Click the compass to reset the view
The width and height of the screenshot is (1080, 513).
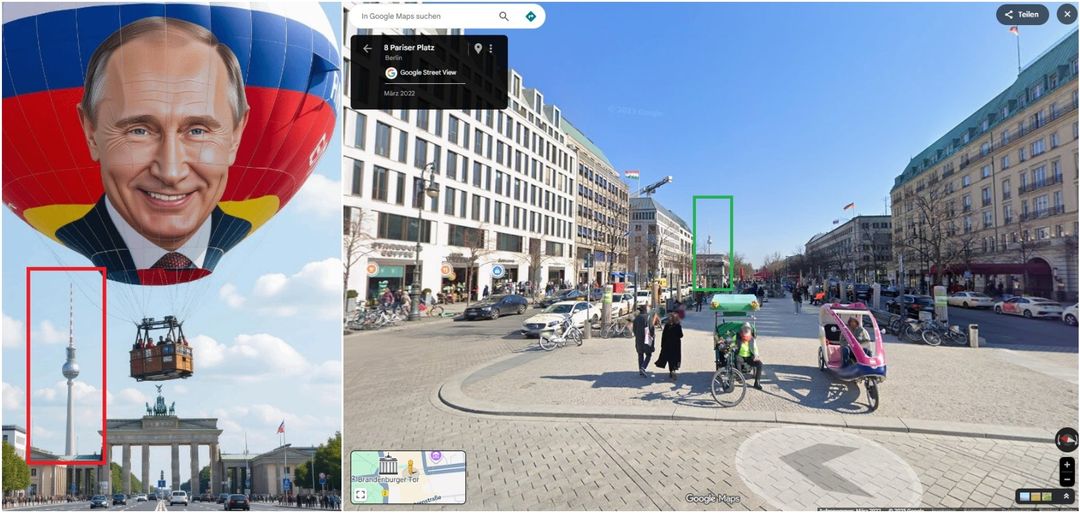coord(1066,439)
